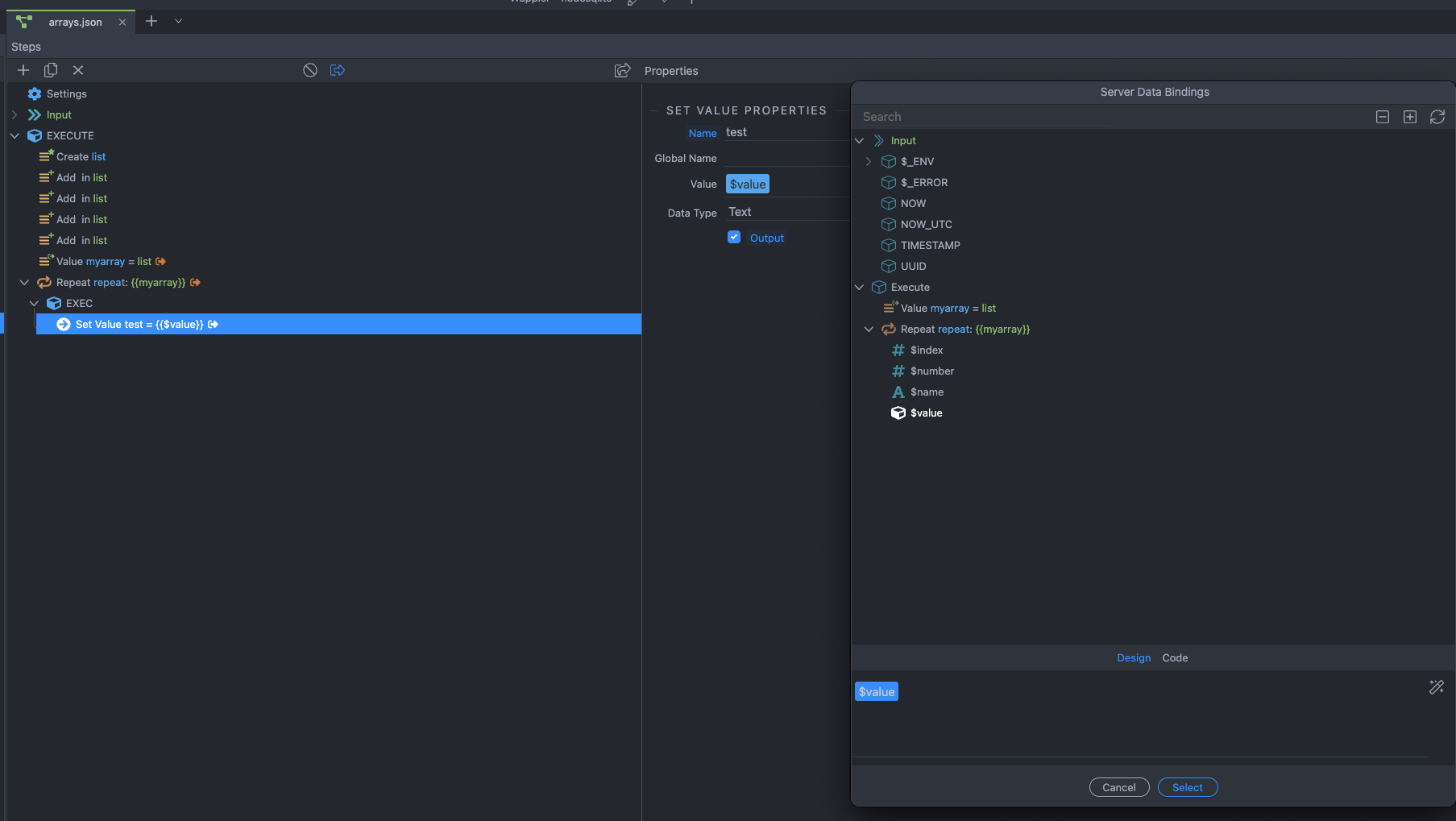
Task: Click the blue run/export icon in Steps toolbar
Action: coord(338,70)
